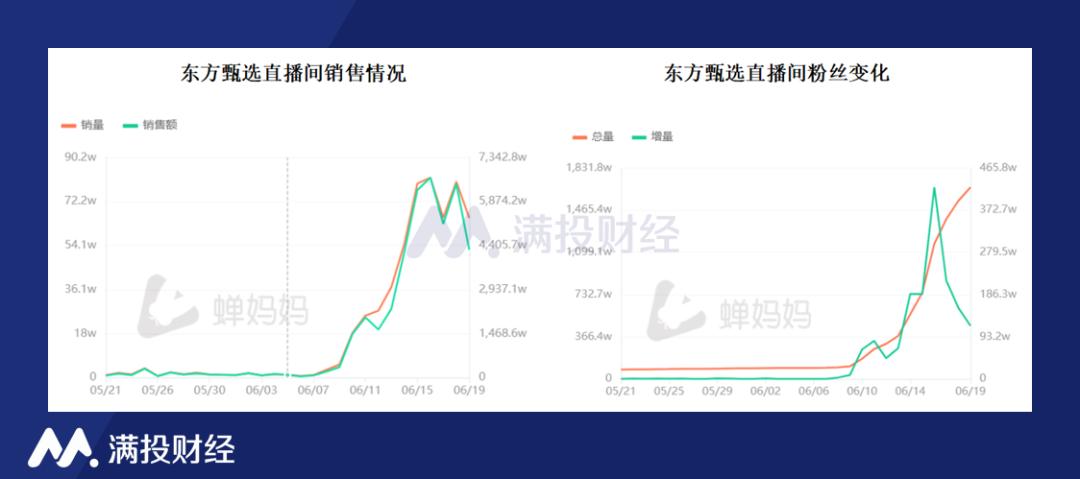Click the 满投财经 logo icon at bottom left
1080x479 pixels.
click(x=63, y=448)
